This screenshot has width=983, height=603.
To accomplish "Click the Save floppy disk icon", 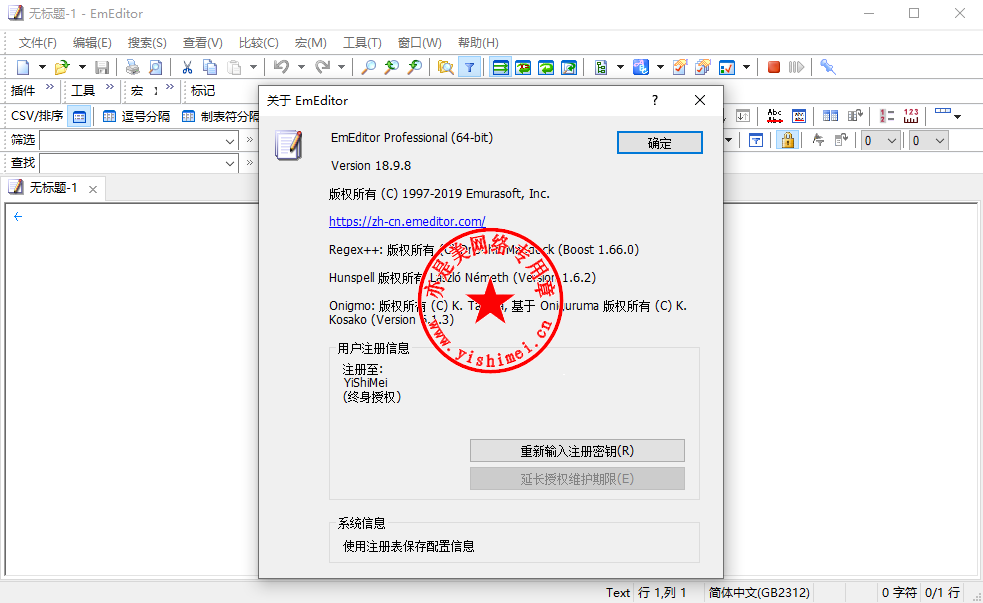I will tap(102, 67).
